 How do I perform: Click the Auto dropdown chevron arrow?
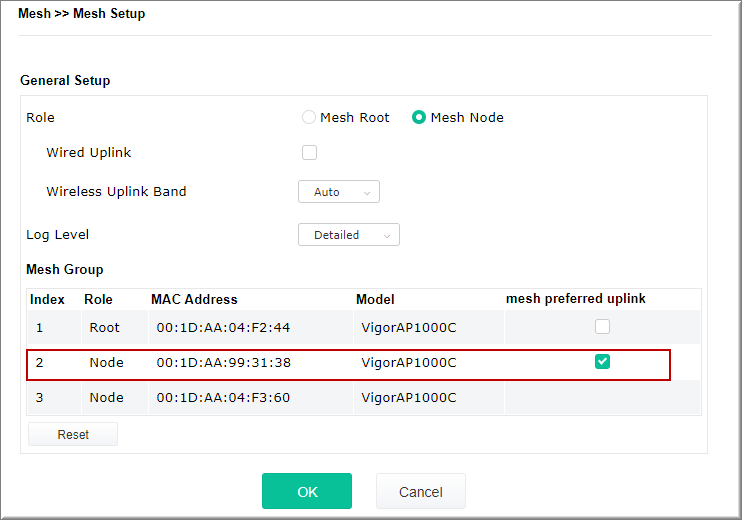pyautogui.click(x=367, y=192)
